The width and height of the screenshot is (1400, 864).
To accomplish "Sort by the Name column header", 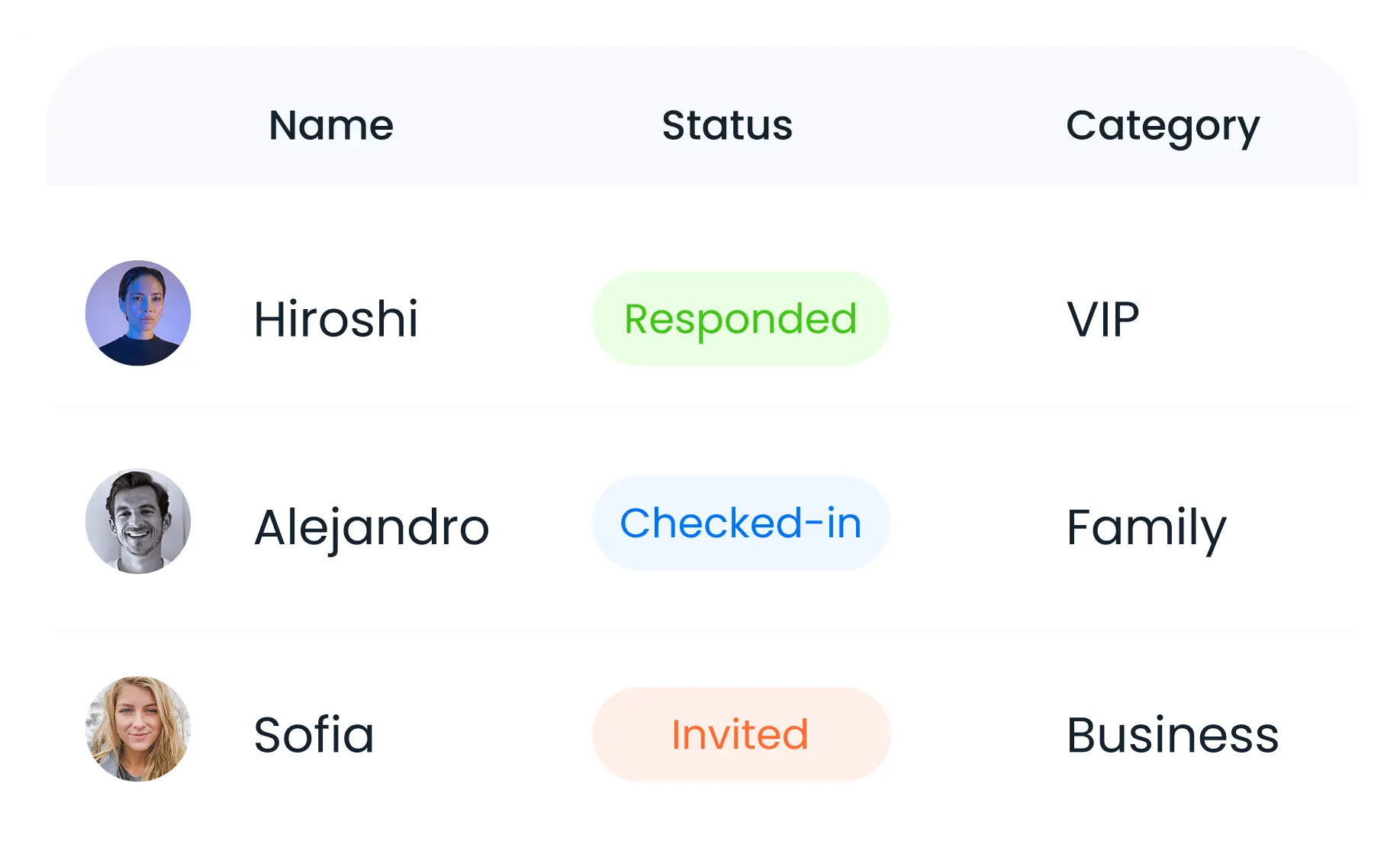I will pyautogui.click(x=331, y=125).
